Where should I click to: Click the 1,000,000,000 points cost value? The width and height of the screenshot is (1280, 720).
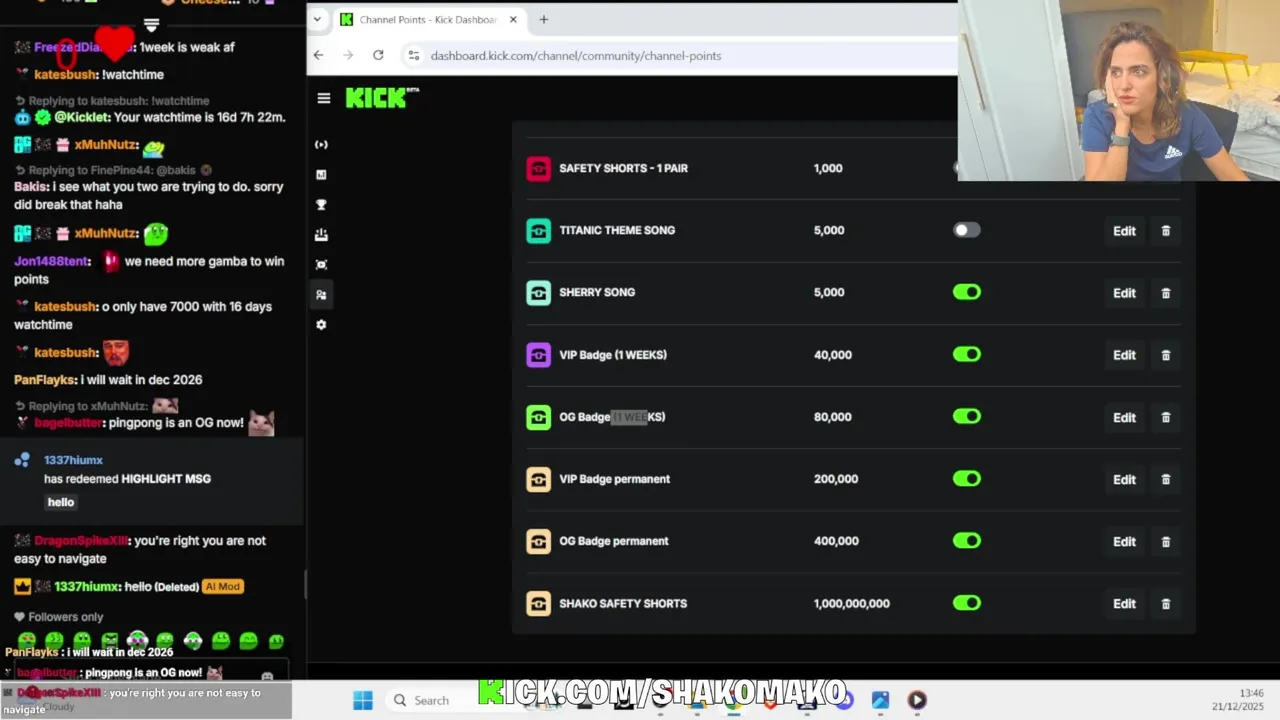[x=852, y=603]
